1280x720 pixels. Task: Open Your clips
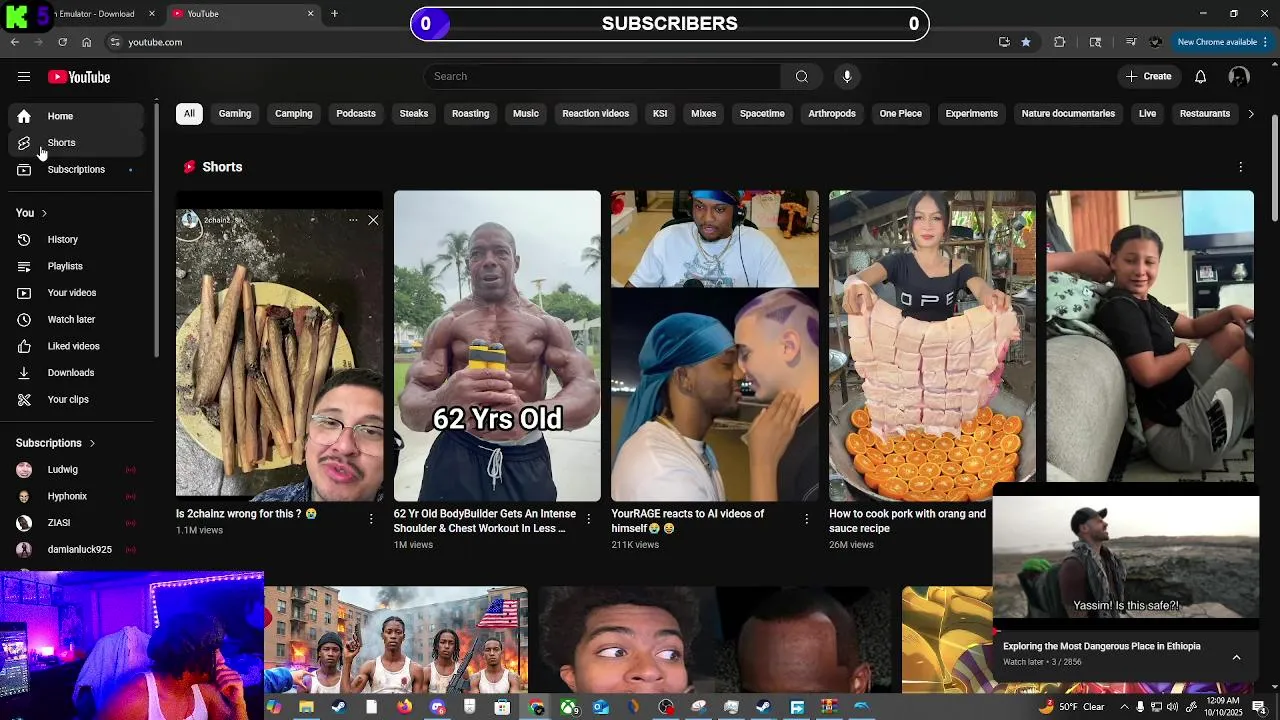[76, 400]
